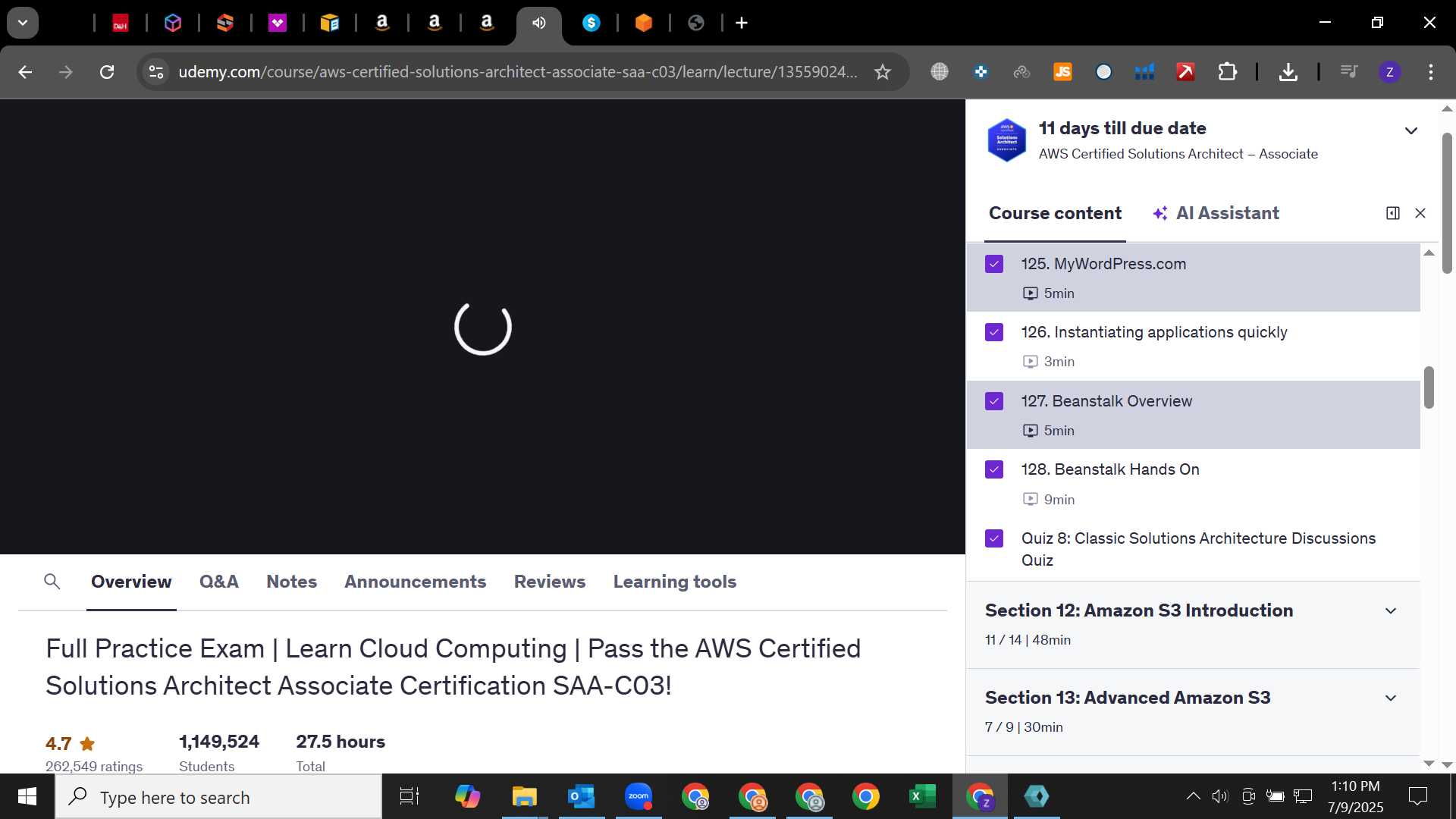The width and height of the screenshot is (1456, 819).
Task: Open the browser extensions puzzle icon
Action: [x=1227, y=72]
